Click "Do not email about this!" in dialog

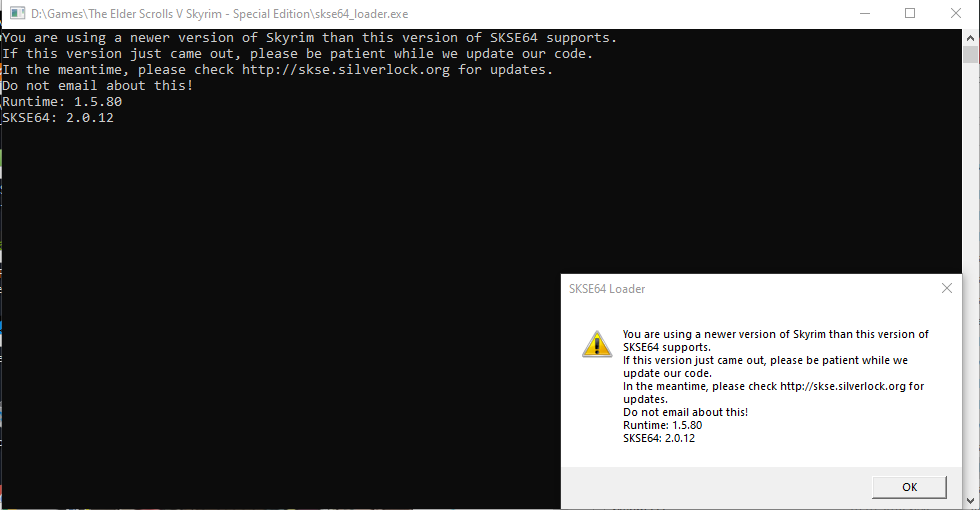[685, 412]
